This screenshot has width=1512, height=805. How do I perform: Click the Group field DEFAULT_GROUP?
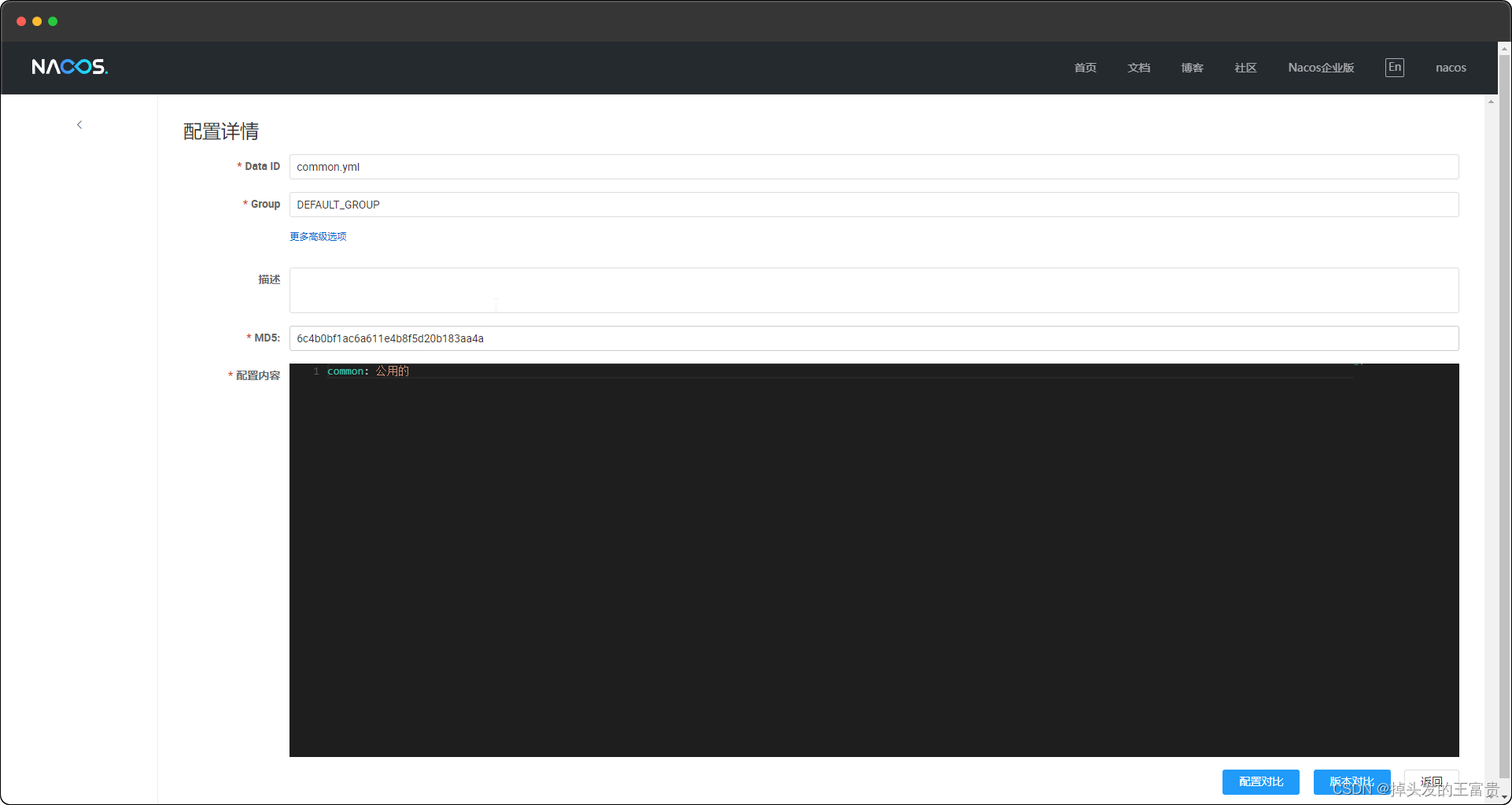(874, 205)
